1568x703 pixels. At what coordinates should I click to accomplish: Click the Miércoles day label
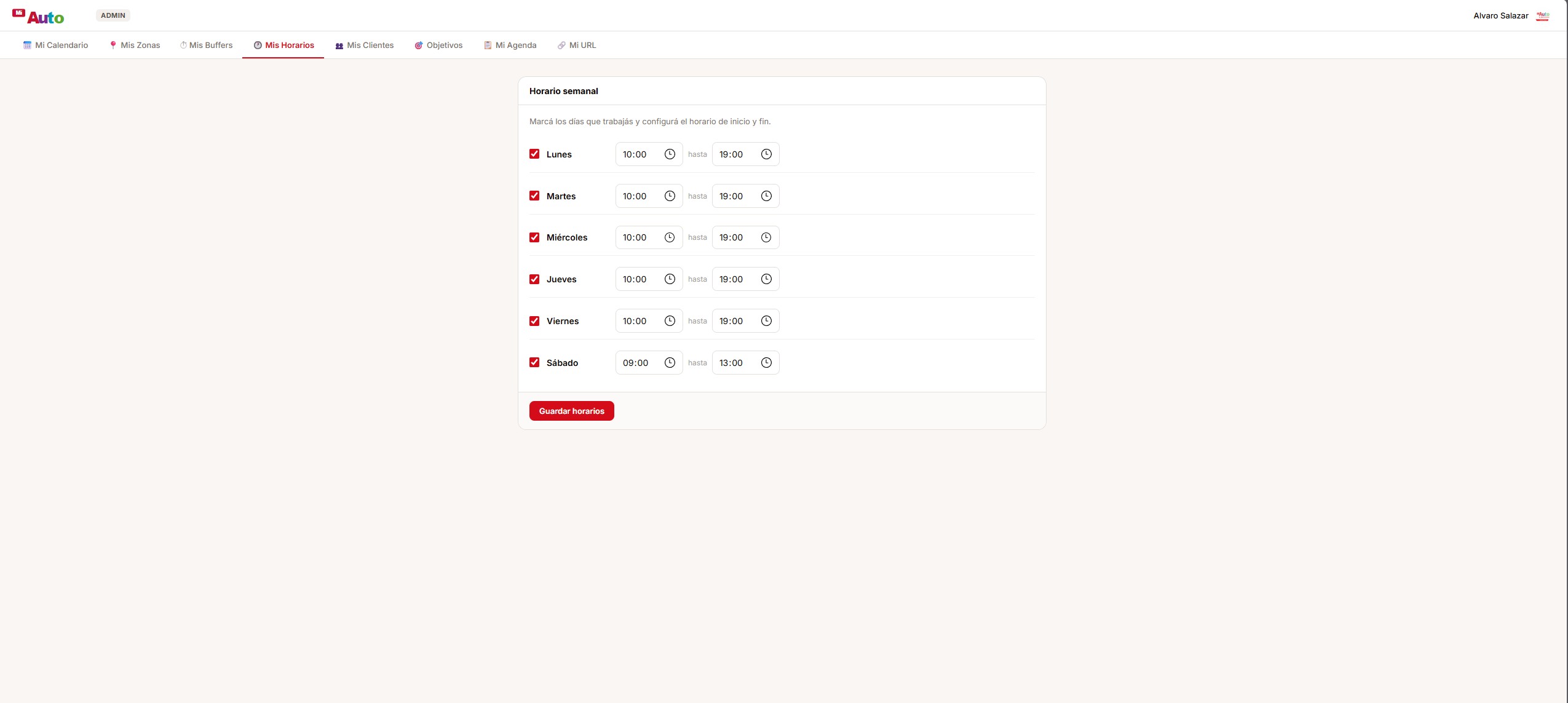click(567, 237)
